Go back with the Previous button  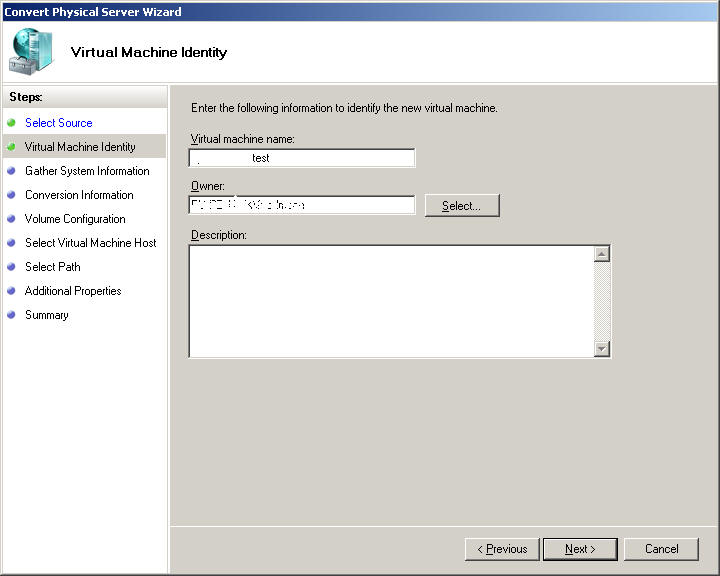coord(502,549)
